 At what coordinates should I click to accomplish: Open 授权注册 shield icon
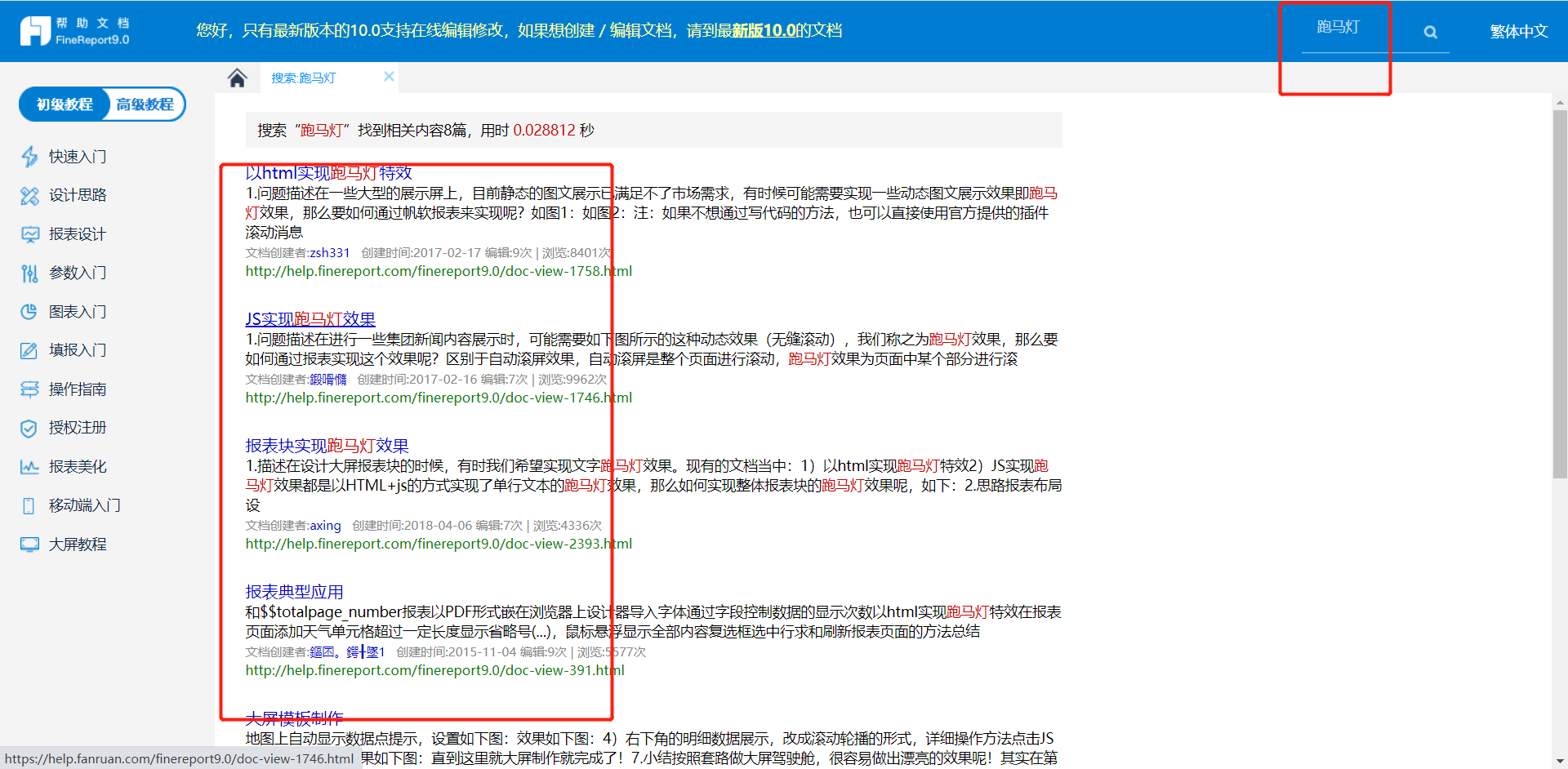(29, 428)
